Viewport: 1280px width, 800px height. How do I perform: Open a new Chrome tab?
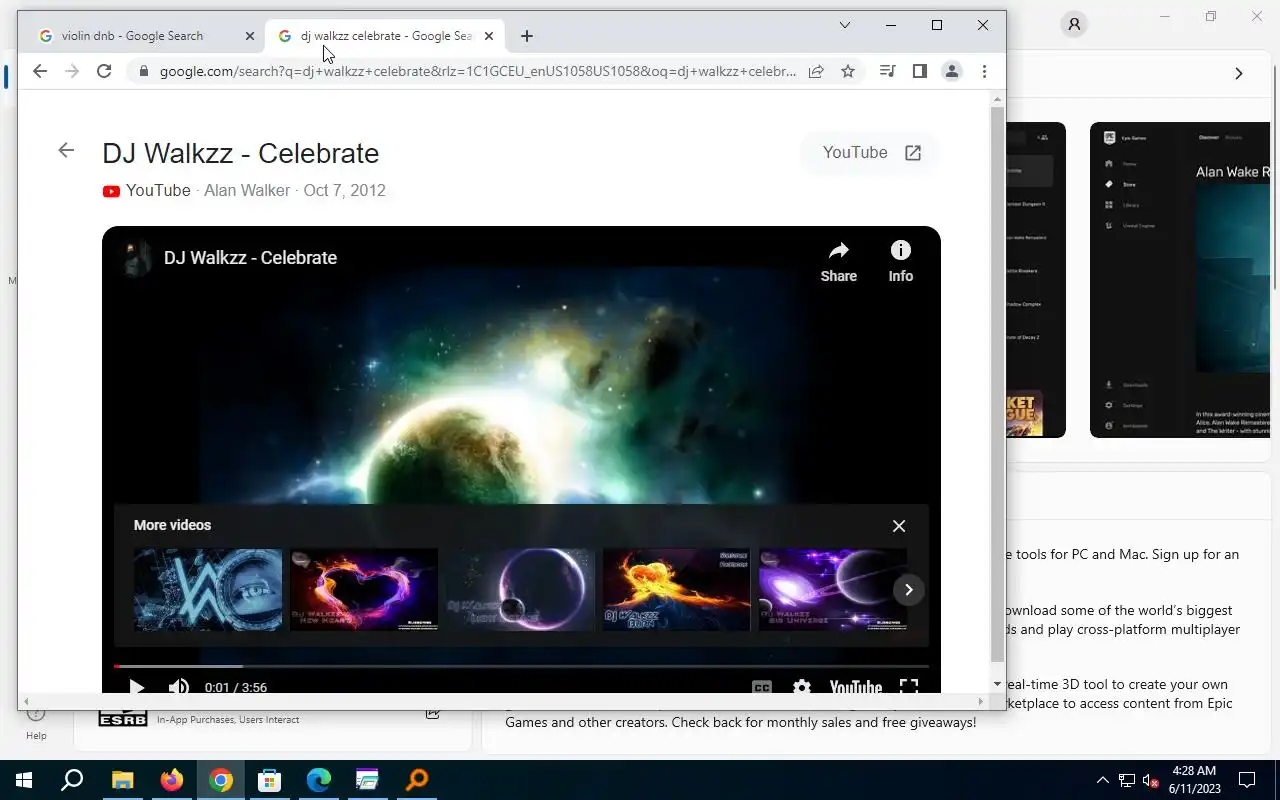(x=527, y=36)
